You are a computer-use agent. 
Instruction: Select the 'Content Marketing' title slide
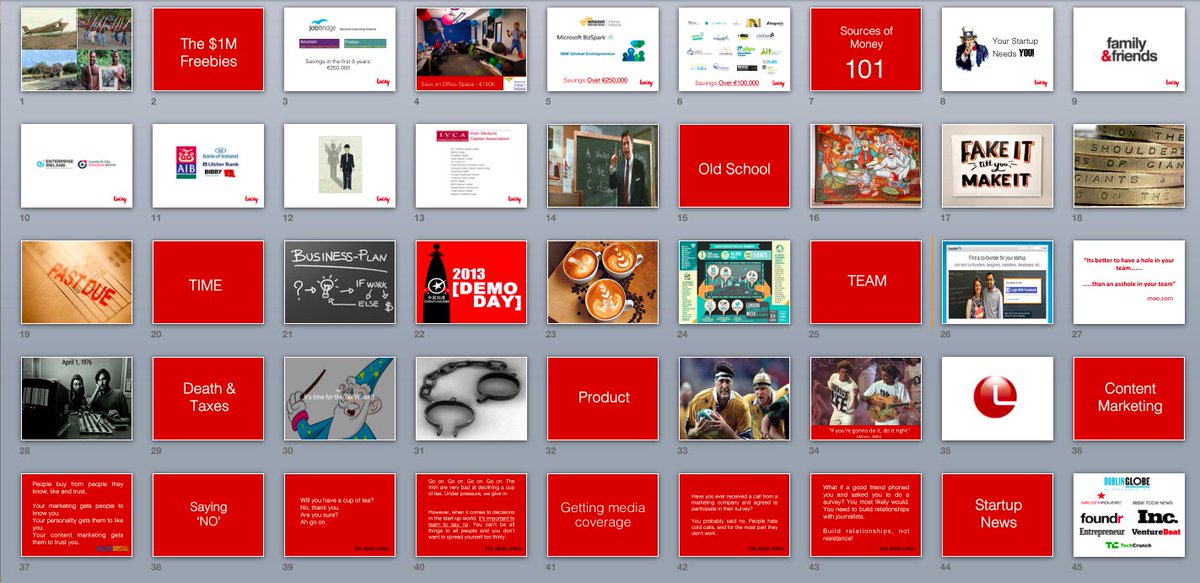(x=1129, y=398)
